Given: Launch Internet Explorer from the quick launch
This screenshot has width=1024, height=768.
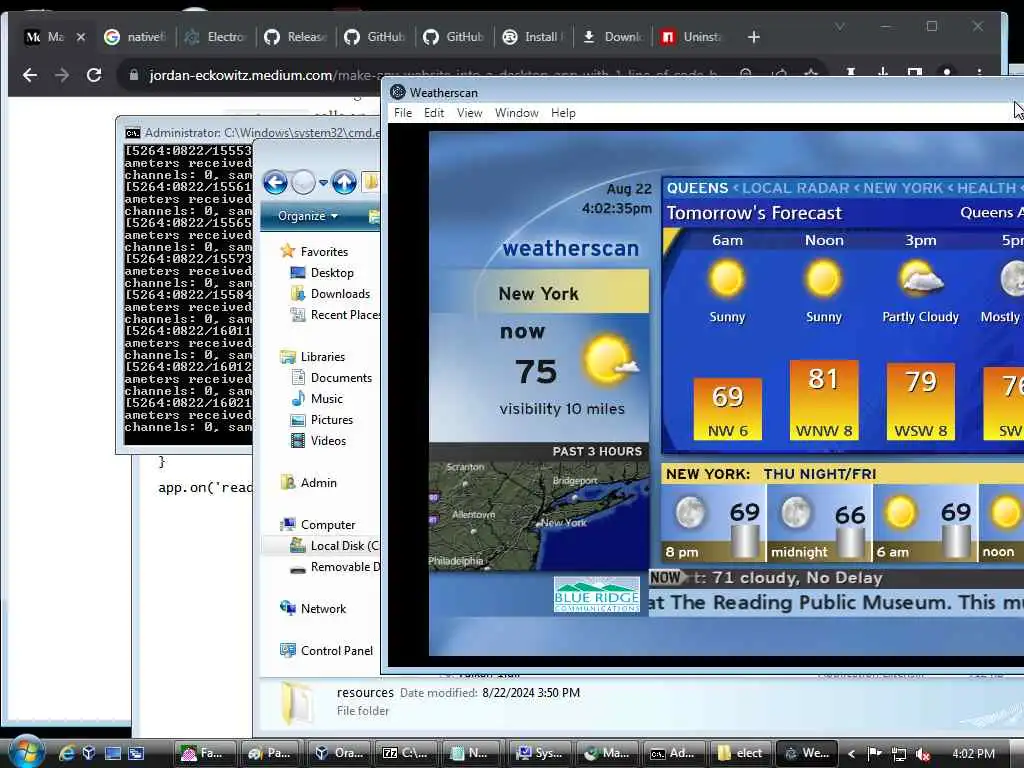Looking at the screenshot, I should point(67,754).
